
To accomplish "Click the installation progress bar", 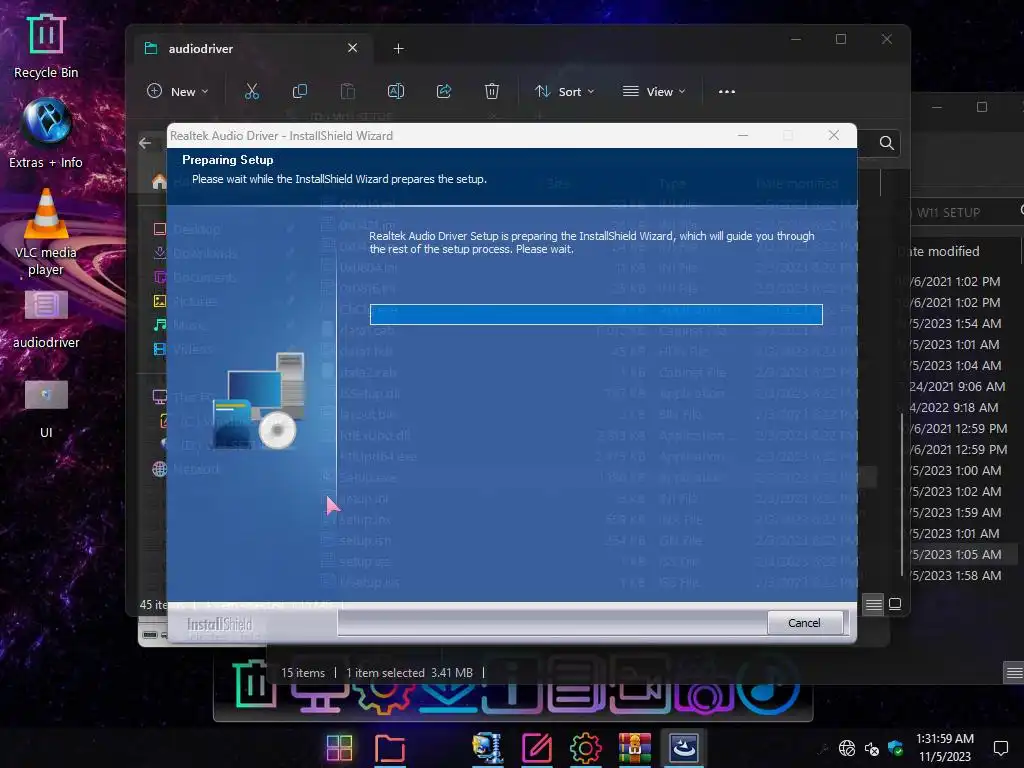I will 596,314.
